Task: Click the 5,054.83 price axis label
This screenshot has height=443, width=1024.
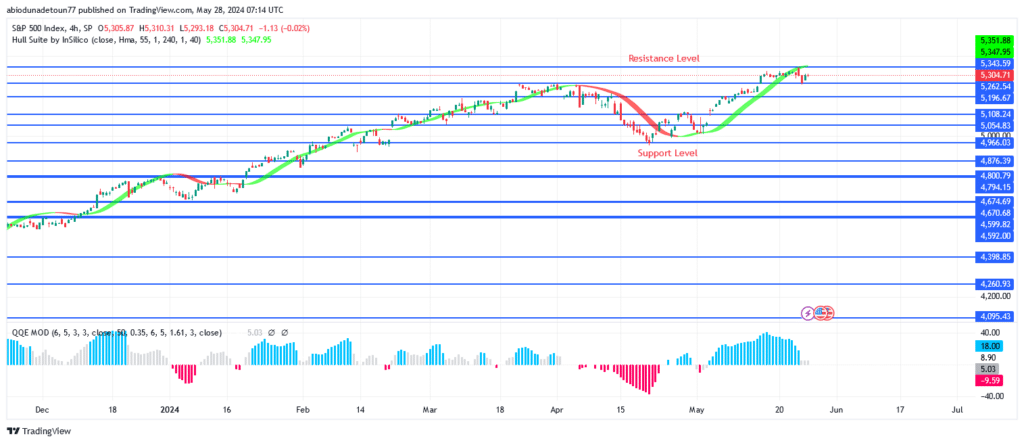Action: [x=995, y=125]
